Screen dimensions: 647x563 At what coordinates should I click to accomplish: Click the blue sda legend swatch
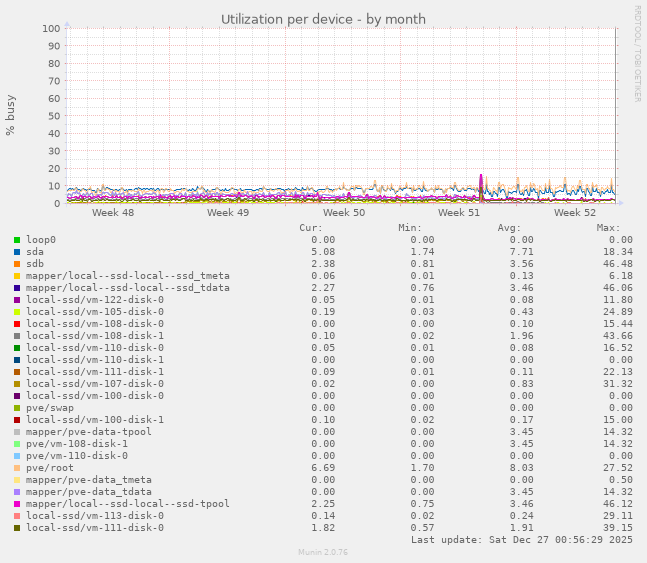(17, 252)
